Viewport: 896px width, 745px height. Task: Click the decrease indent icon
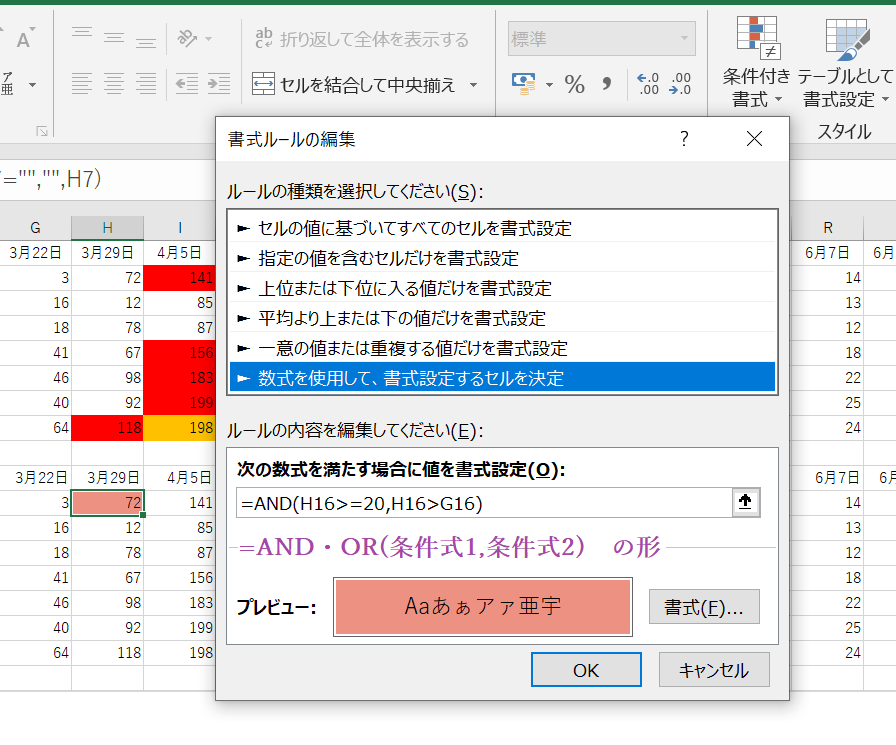pyautogui.click(x=187, y=84)
